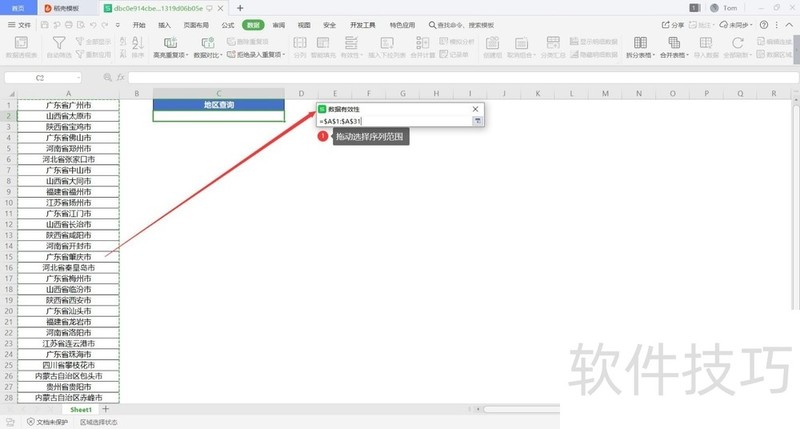
Task: Click the fx insert function icon
Action: coord(121,78)
